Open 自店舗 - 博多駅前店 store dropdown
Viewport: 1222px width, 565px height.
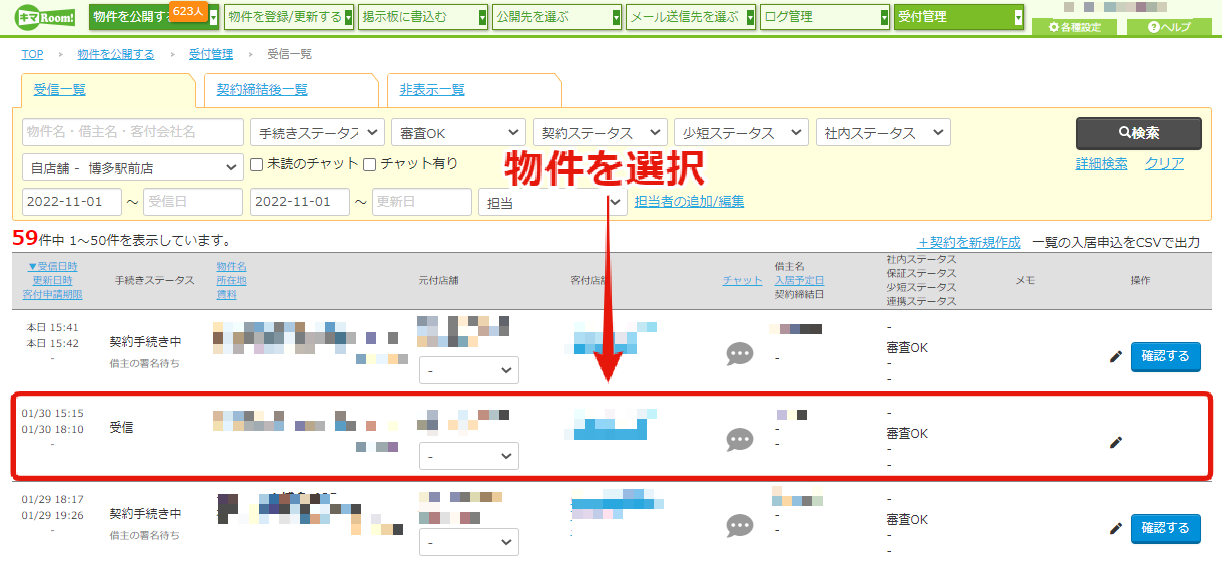point(133,167)
